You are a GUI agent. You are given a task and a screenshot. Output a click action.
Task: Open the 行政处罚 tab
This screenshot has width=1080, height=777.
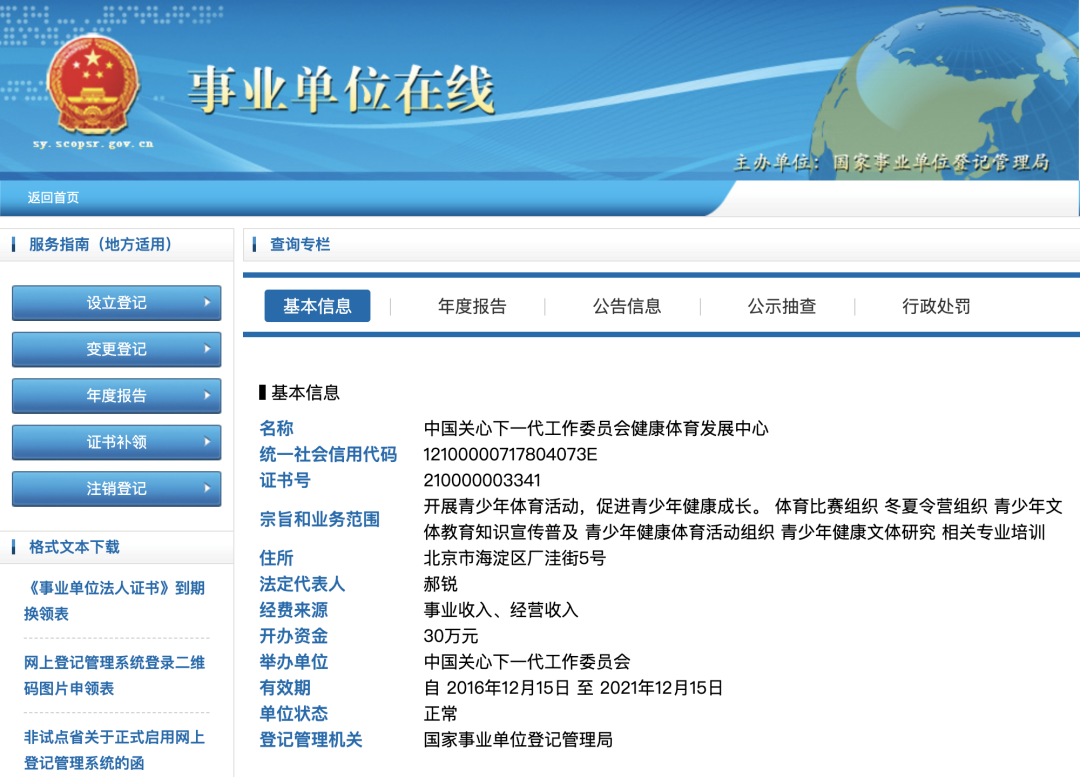(x=935, y=306)
